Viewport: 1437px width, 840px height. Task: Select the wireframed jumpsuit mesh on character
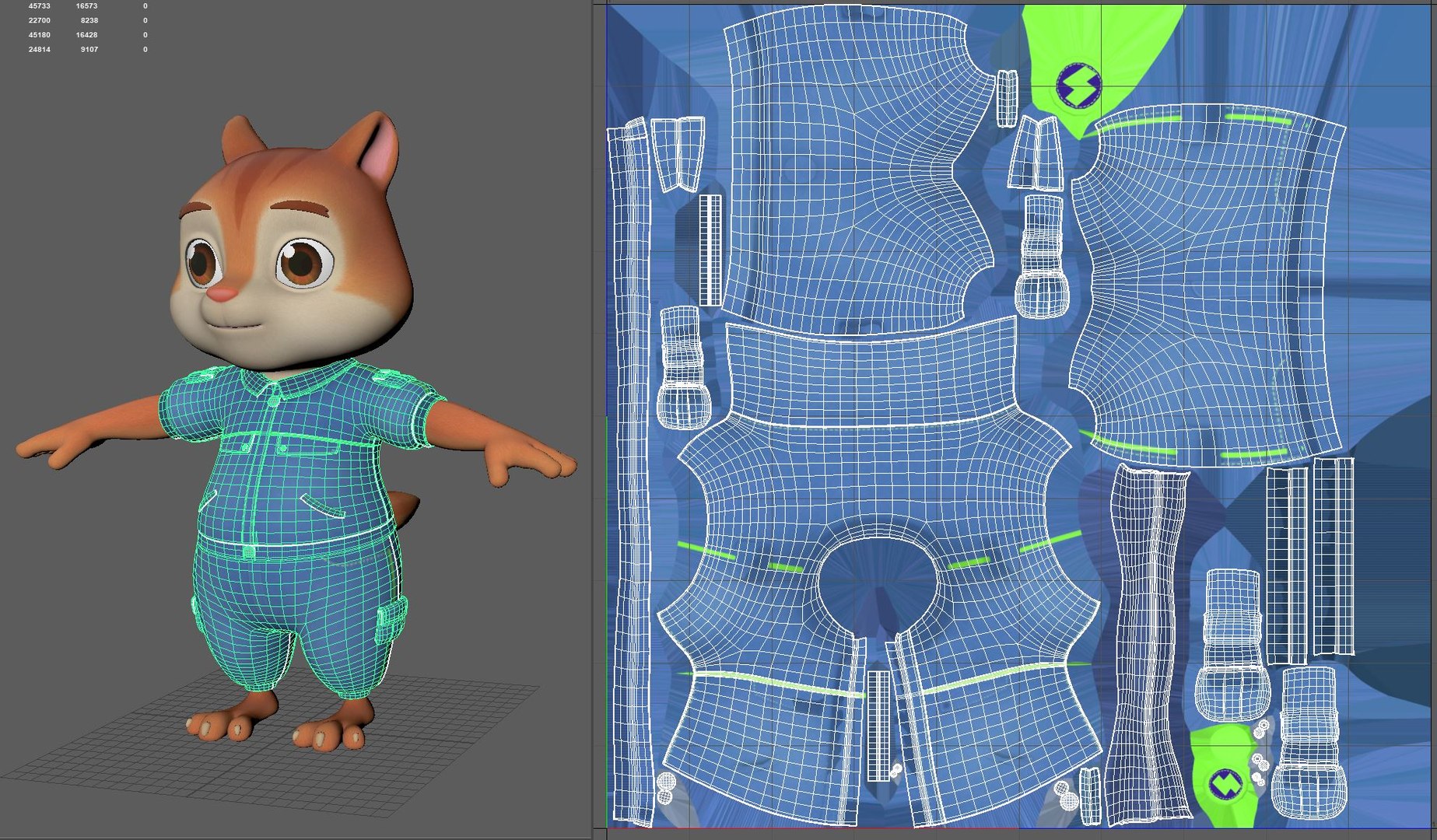[300, 529]
